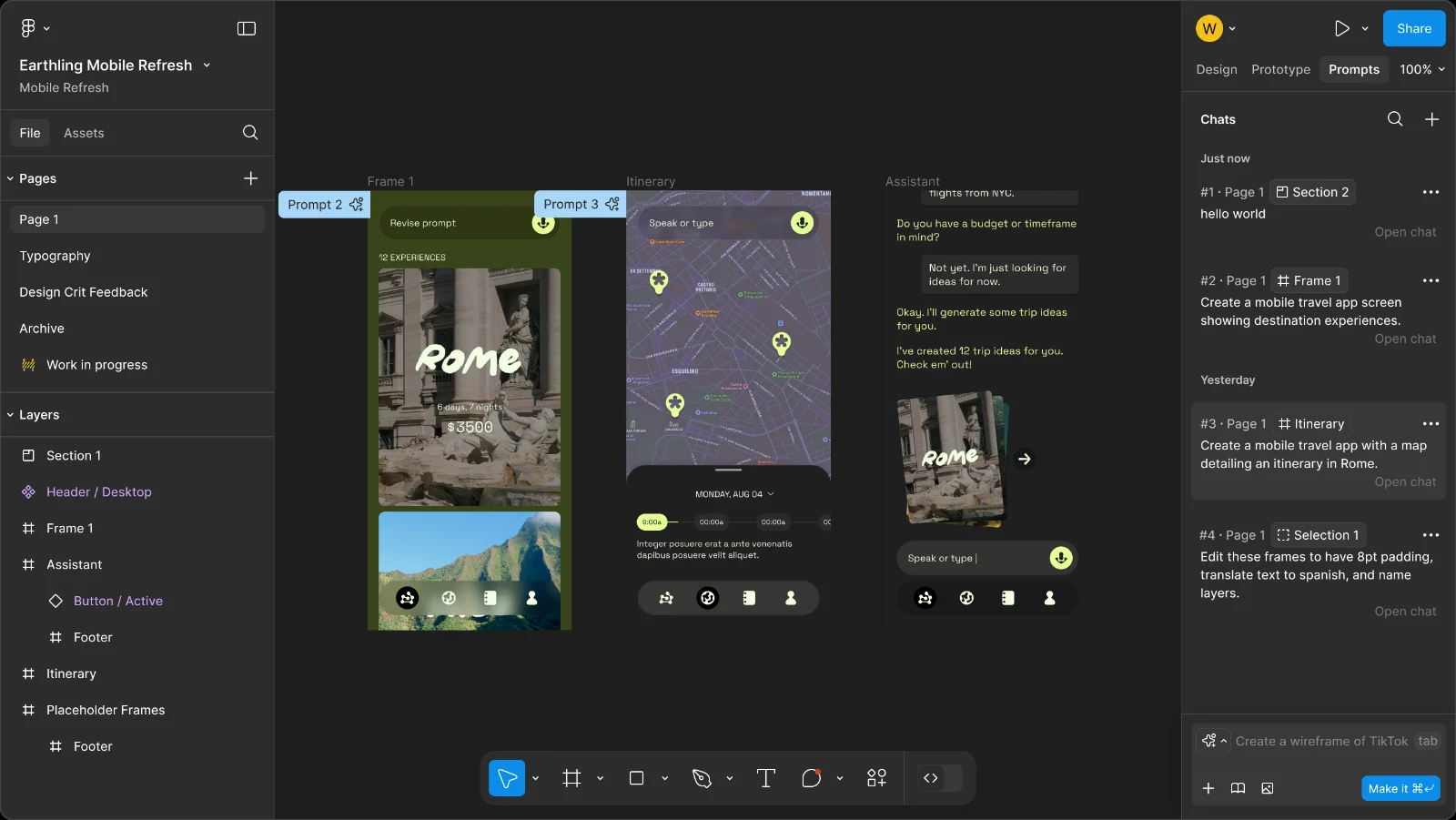The width and height of the screenshot is (1456, 820).
Task: Open the Earthling Mobile Refresh file name dropdown
Action: [207, 66]
